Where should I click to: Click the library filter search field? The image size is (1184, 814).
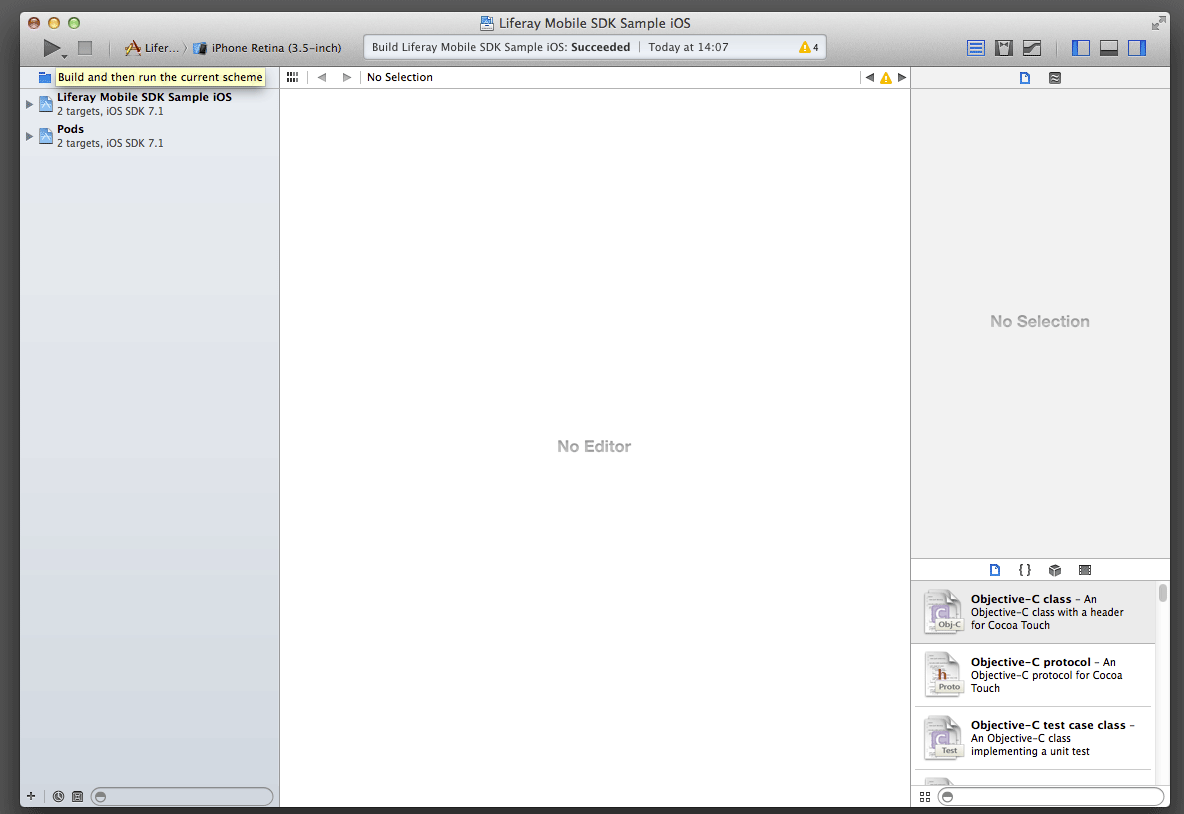tap(1050, 797)
